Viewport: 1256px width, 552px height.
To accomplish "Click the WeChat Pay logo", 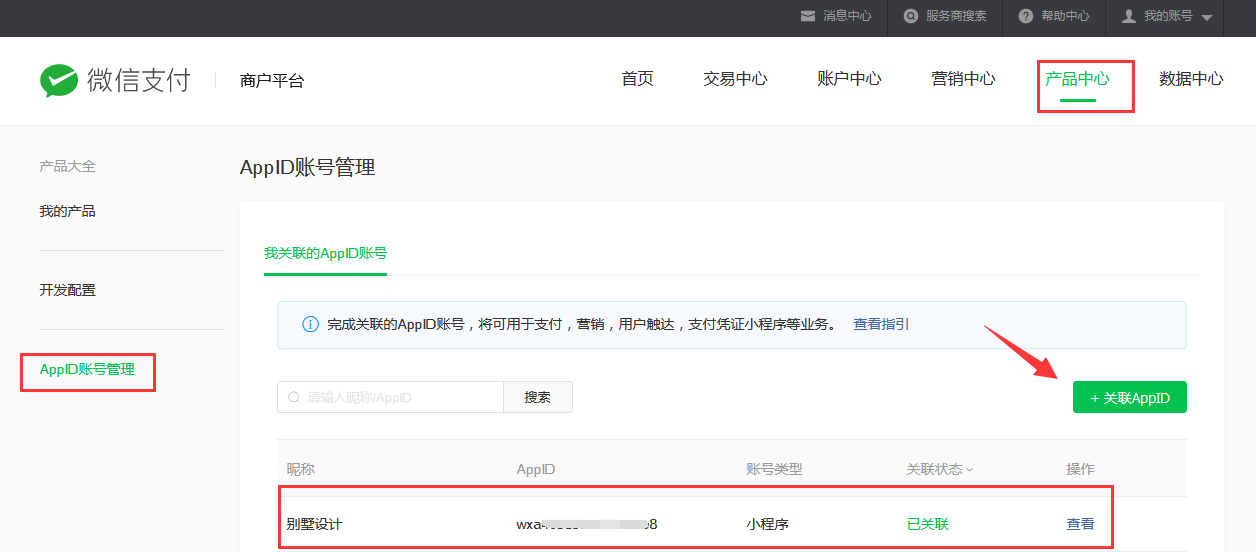I will pyautogui.click(x=114, y=81).
